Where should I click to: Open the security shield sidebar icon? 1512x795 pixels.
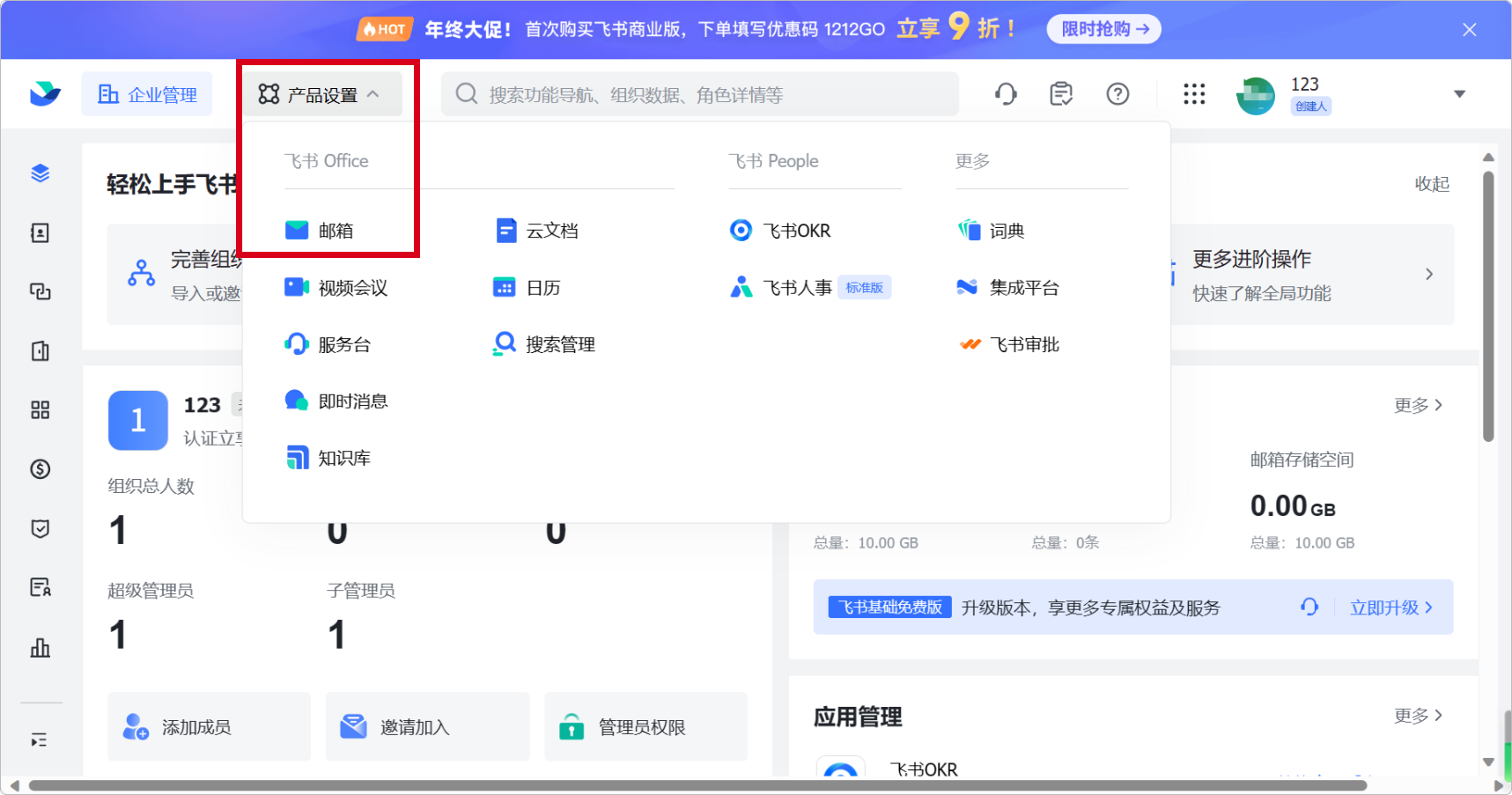click(41, 528)
